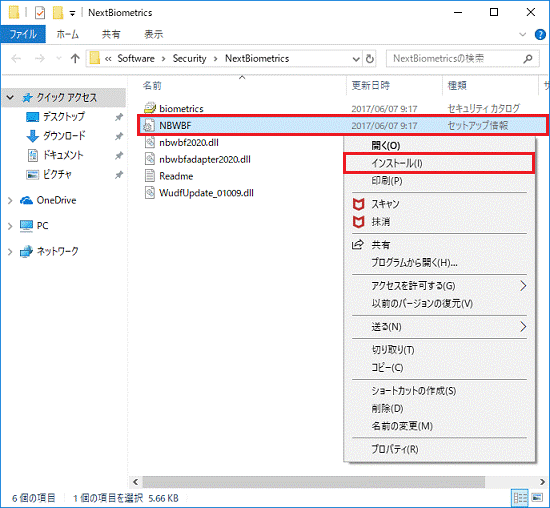Select the Readme file
The height and width of the screenshot is (508, 550).
176,176
